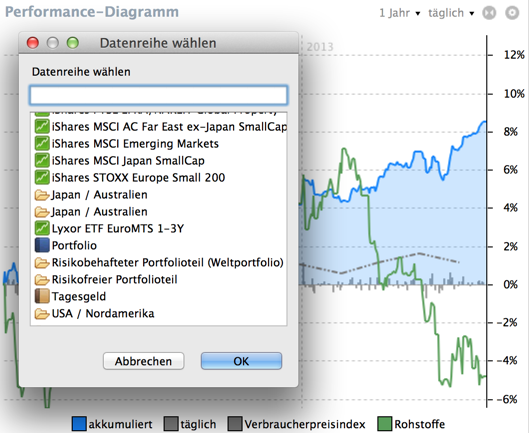The width and height of the screenshot is (529, 433).
Task: Click the brown Tagesgeld account icon
Action: (x=42, y=296)
